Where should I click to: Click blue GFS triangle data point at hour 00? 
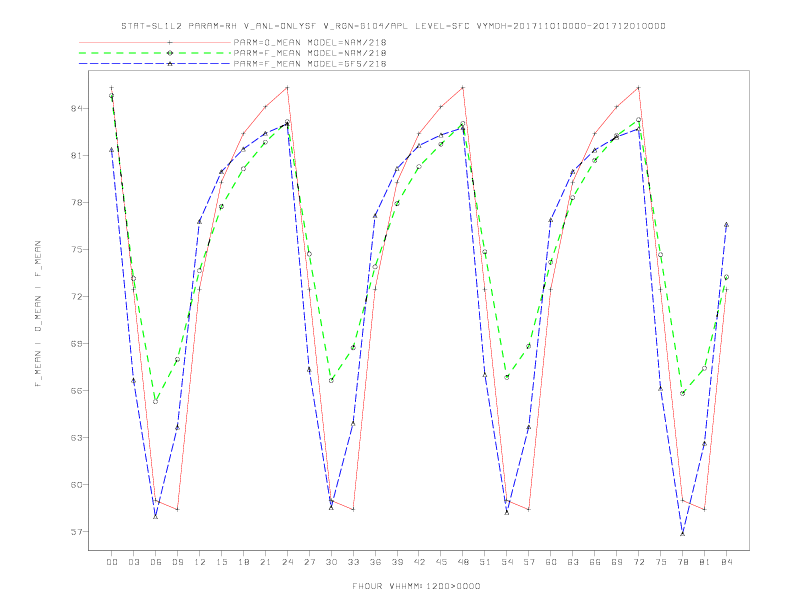112,149
